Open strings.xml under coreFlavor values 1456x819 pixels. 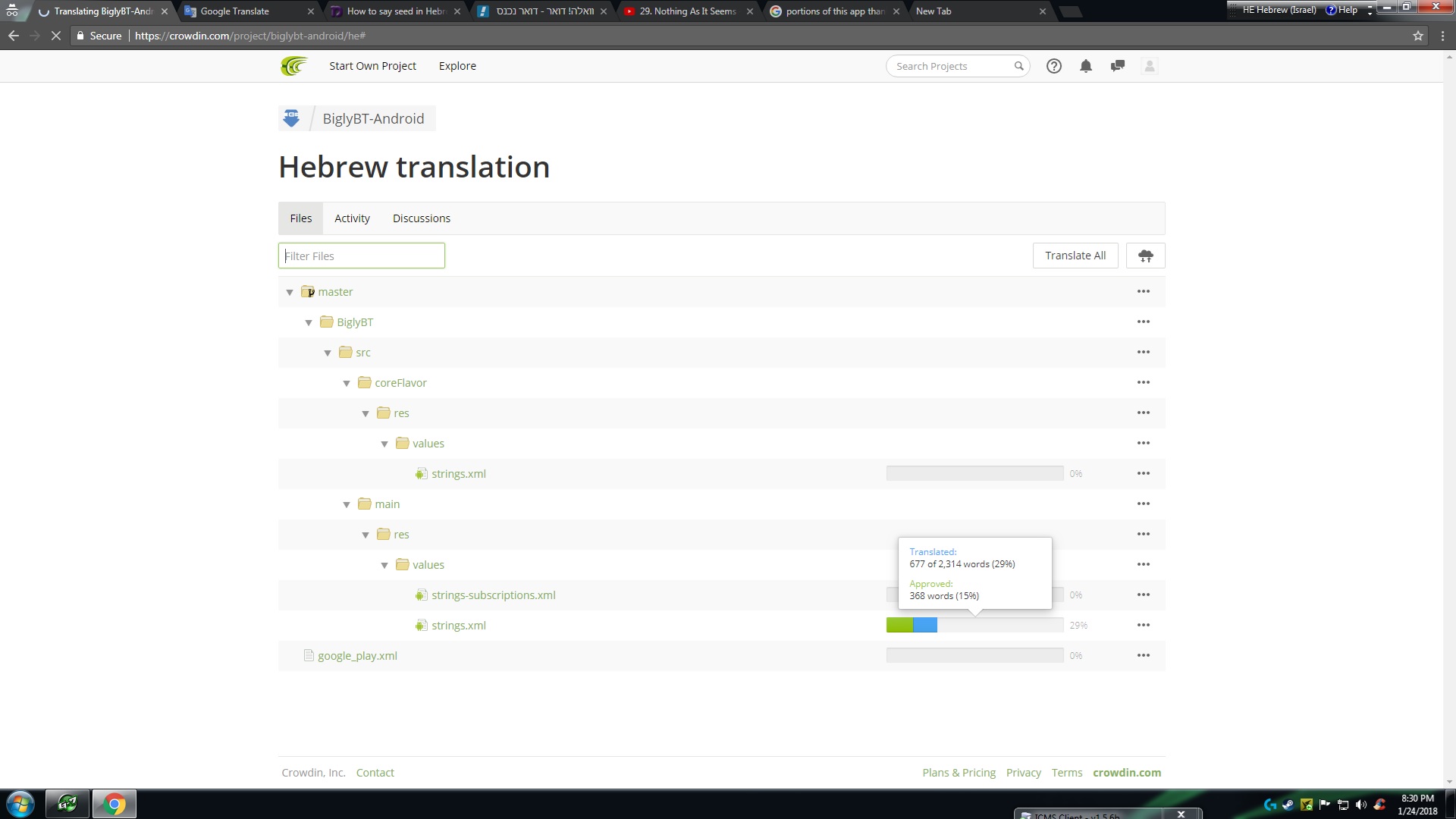(x=459, y=474)
